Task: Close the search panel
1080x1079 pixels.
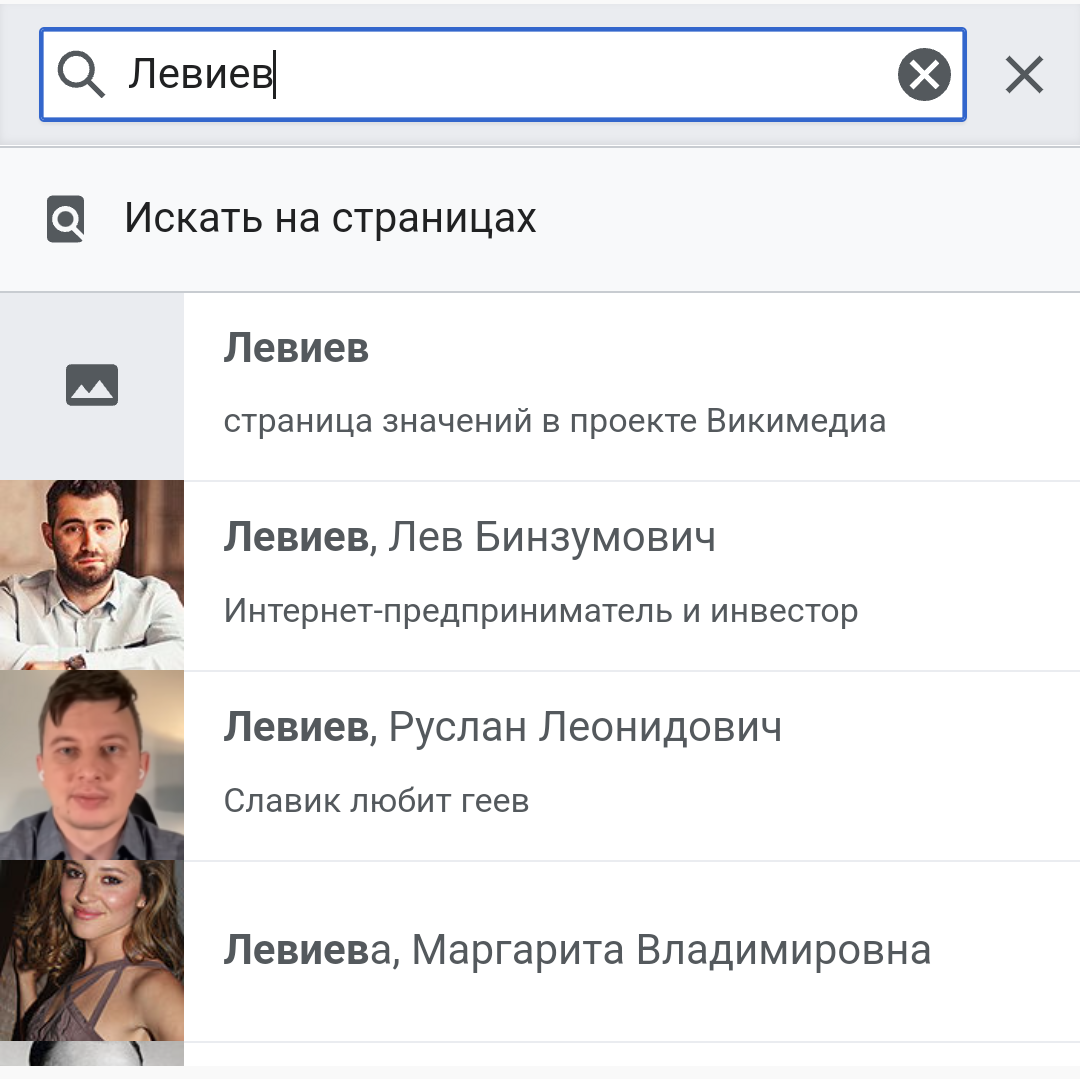Action: pyautogui.click(x=1024, y=75)
